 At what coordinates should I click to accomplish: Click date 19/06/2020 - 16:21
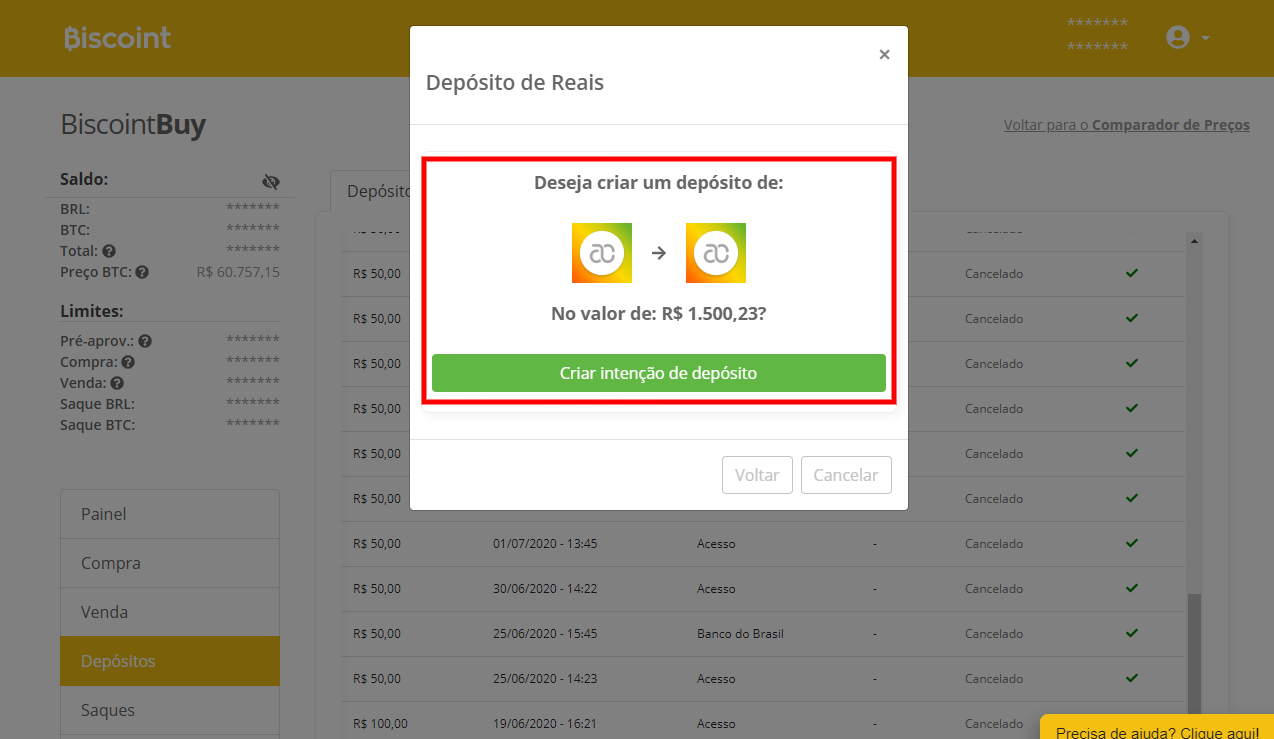point(545,724)
